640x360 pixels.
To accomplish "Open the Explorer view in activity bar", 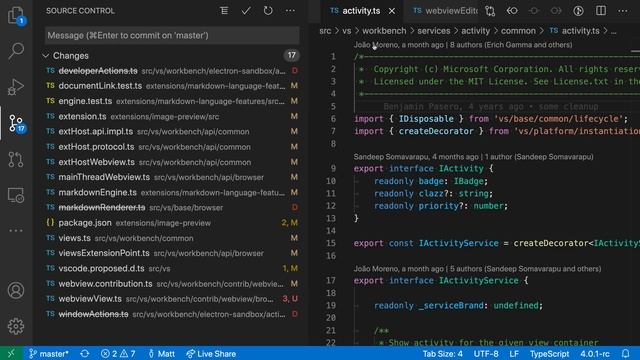I will (x=16, y=16).
